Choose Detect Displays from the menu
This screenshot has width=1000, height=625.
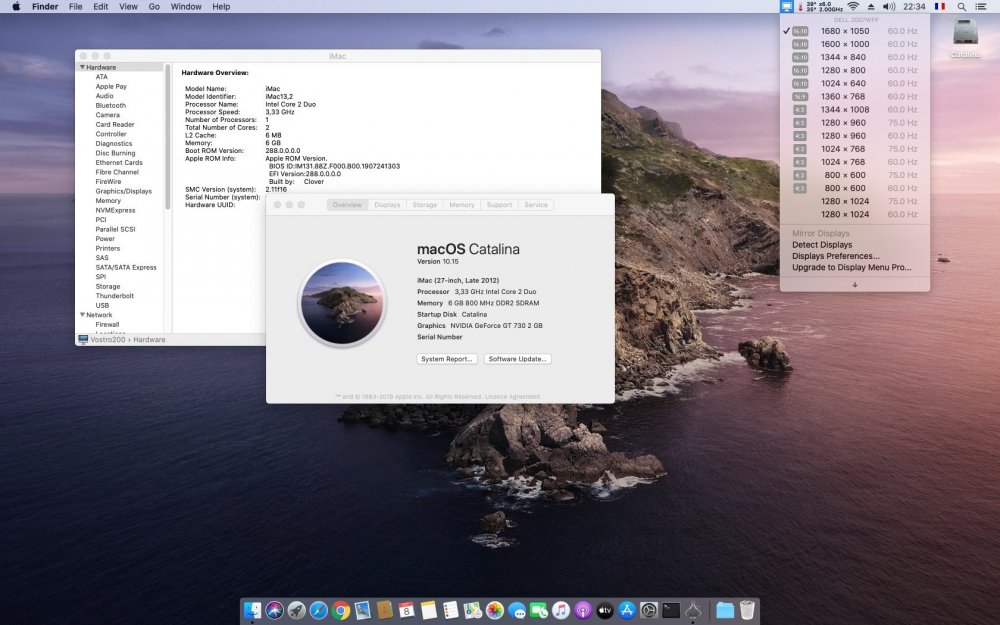(x=822, y=245)
